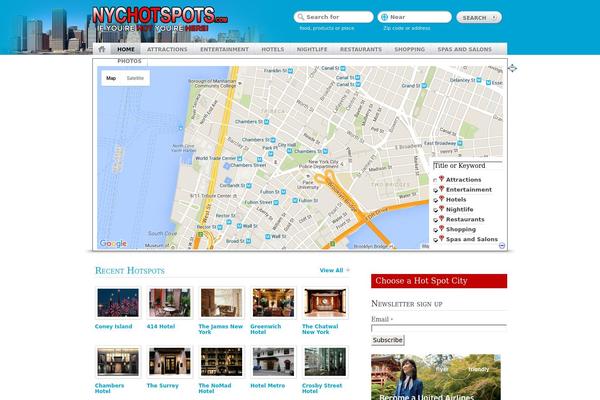Toggle the Restaurants map filter checkbox
Image resolution: width=600 pixels, height=400 pixels.
435,220
